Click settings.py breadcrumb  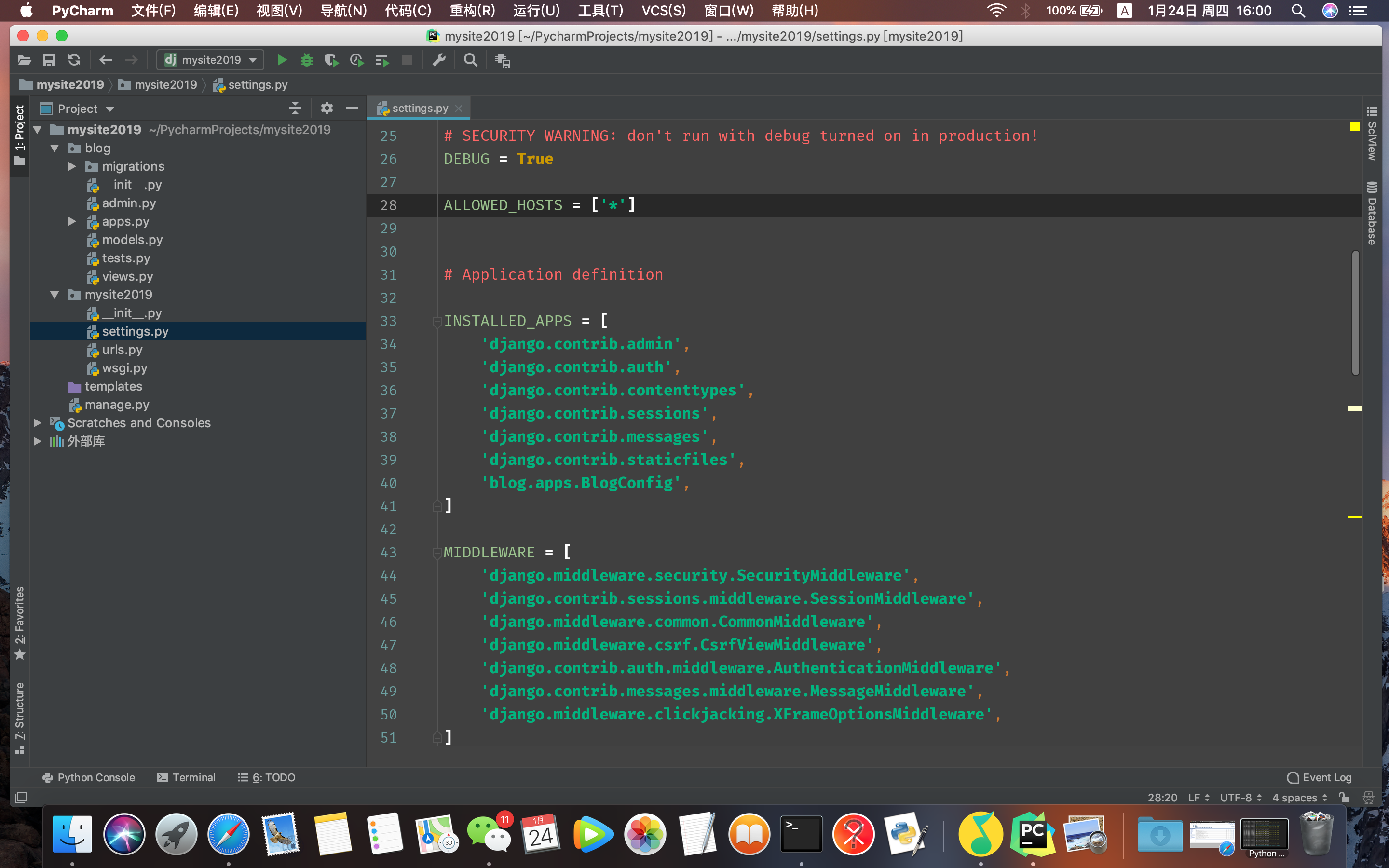250,84
